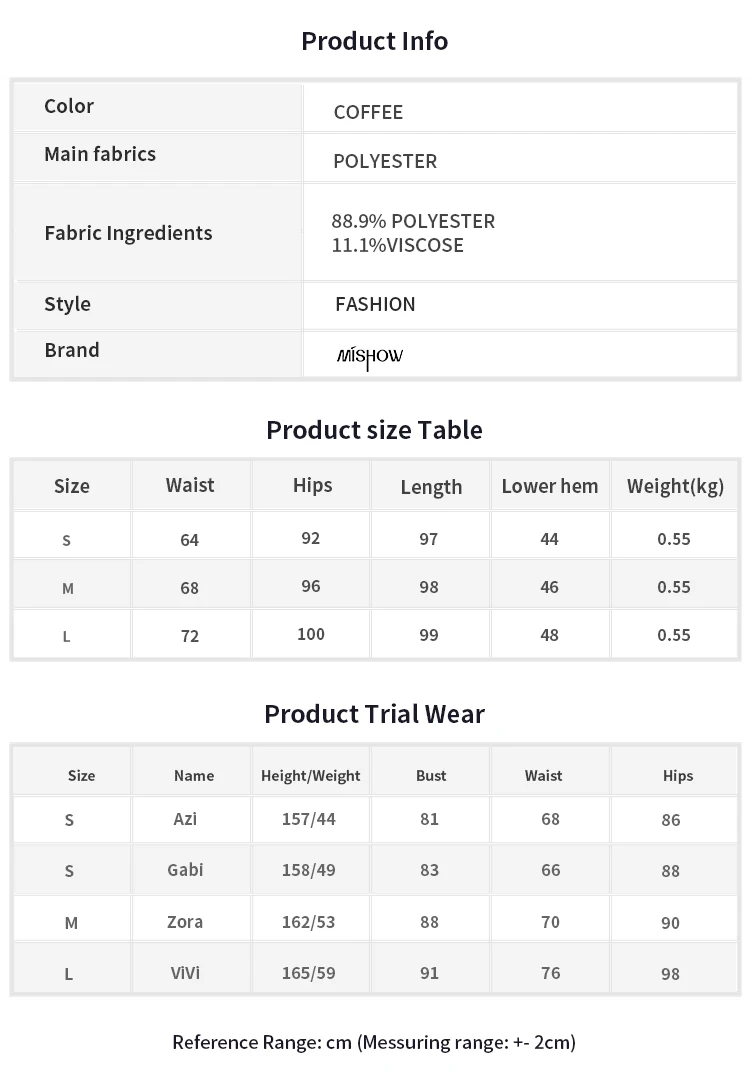Click the POLYESTER main fabrics value
Screen dimensions: 750x1082
[x=385, y=161]
